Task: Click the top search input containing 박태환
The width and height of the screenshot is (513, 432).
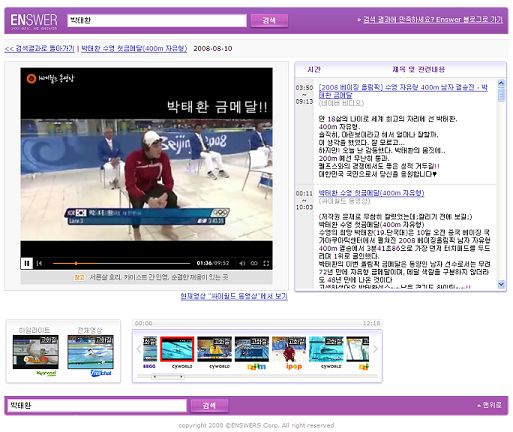Action: click(157, 21)
